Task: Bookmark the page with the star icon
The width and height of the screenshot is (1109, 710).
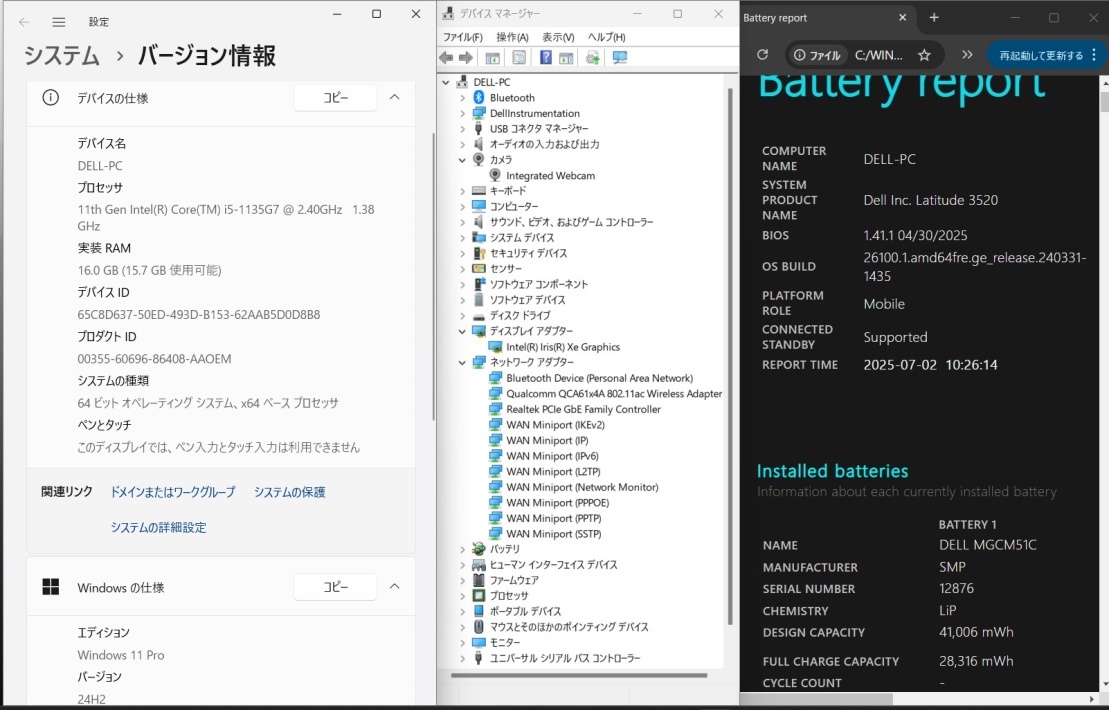Action: click(x=924, y=55)
